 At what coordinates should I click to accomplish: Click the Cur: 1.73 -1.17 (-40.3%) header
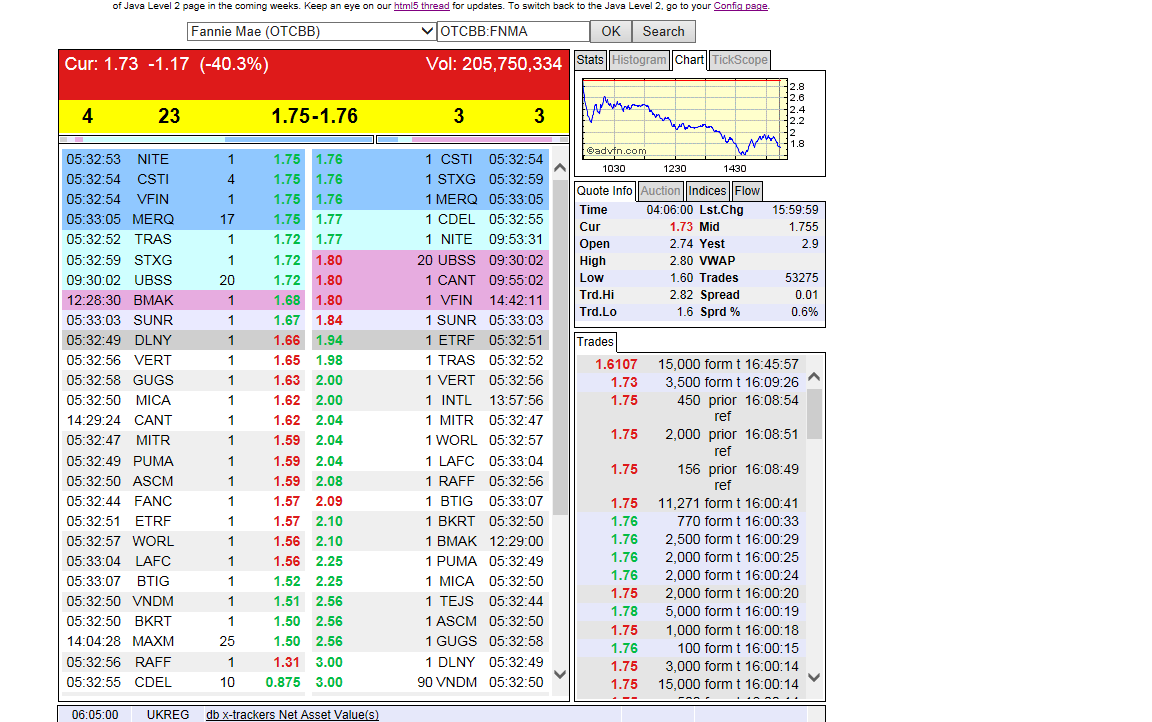[x=167, y=64]
